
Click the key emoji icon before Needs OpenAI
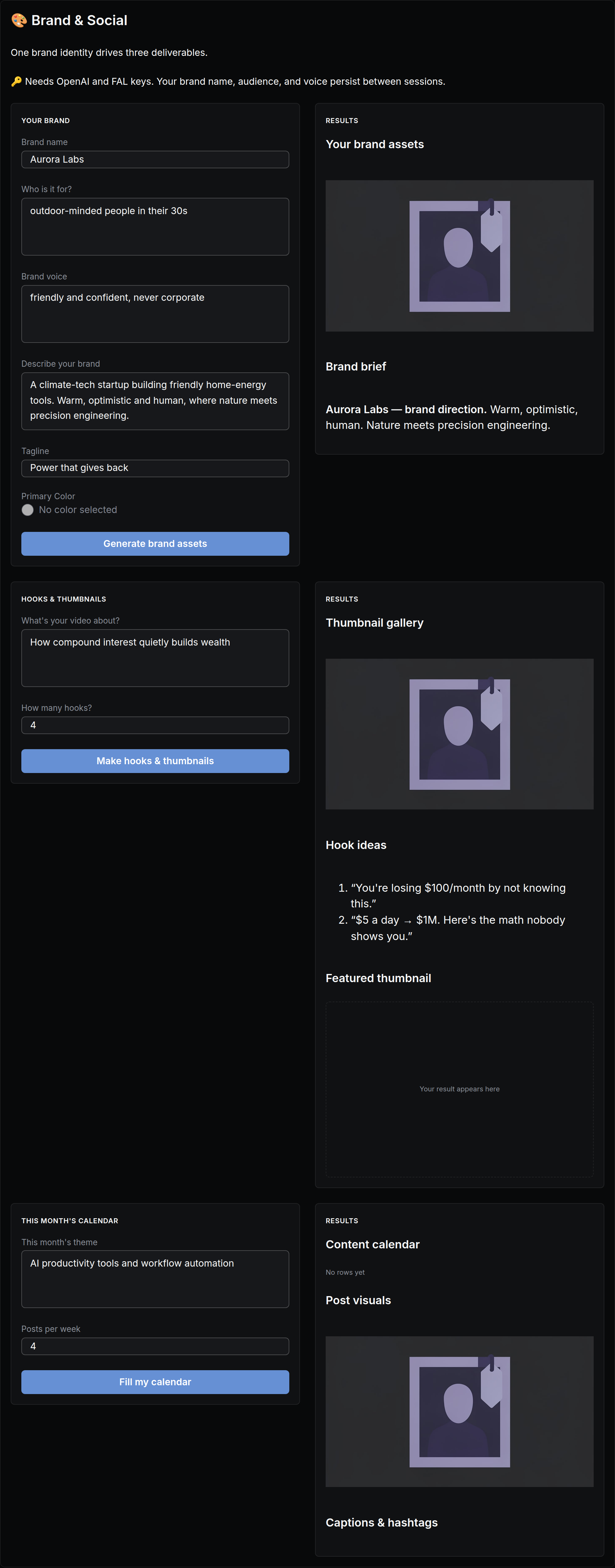(16, 82)
